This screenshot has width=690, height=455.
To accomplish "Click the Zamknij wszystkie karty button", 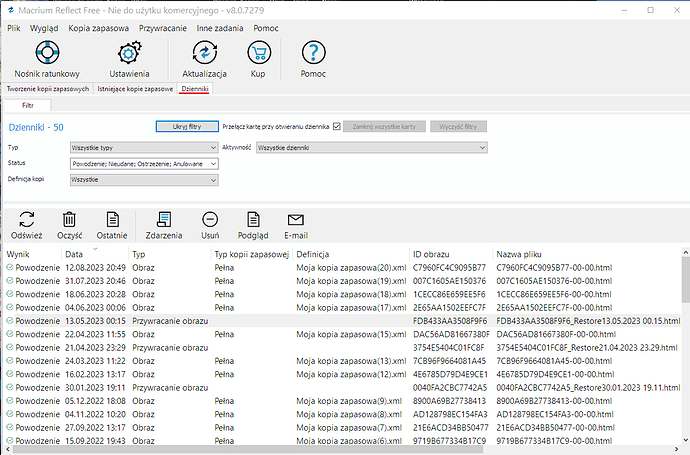I will tap(384, 126).
